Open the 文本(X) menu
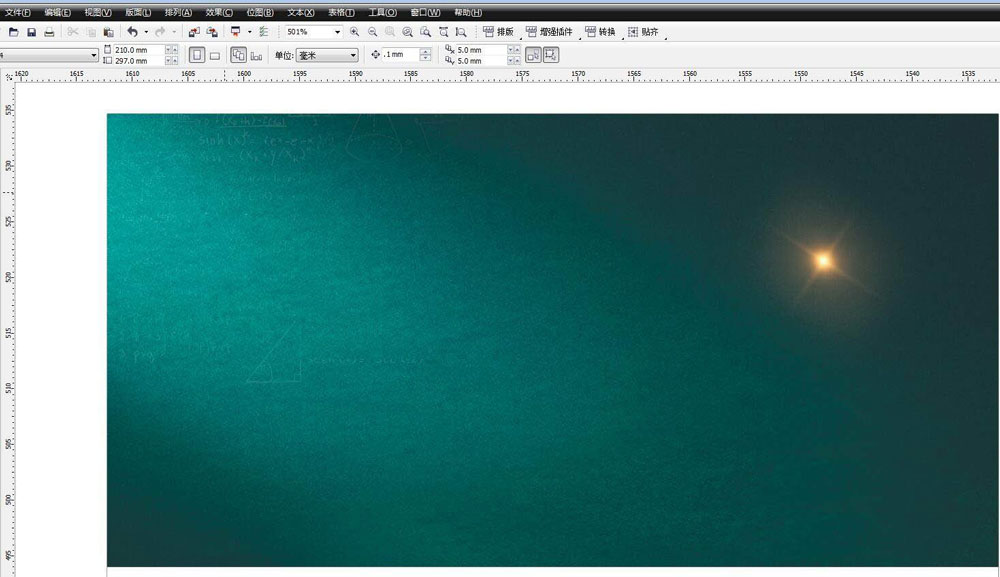 click(300, 12)
